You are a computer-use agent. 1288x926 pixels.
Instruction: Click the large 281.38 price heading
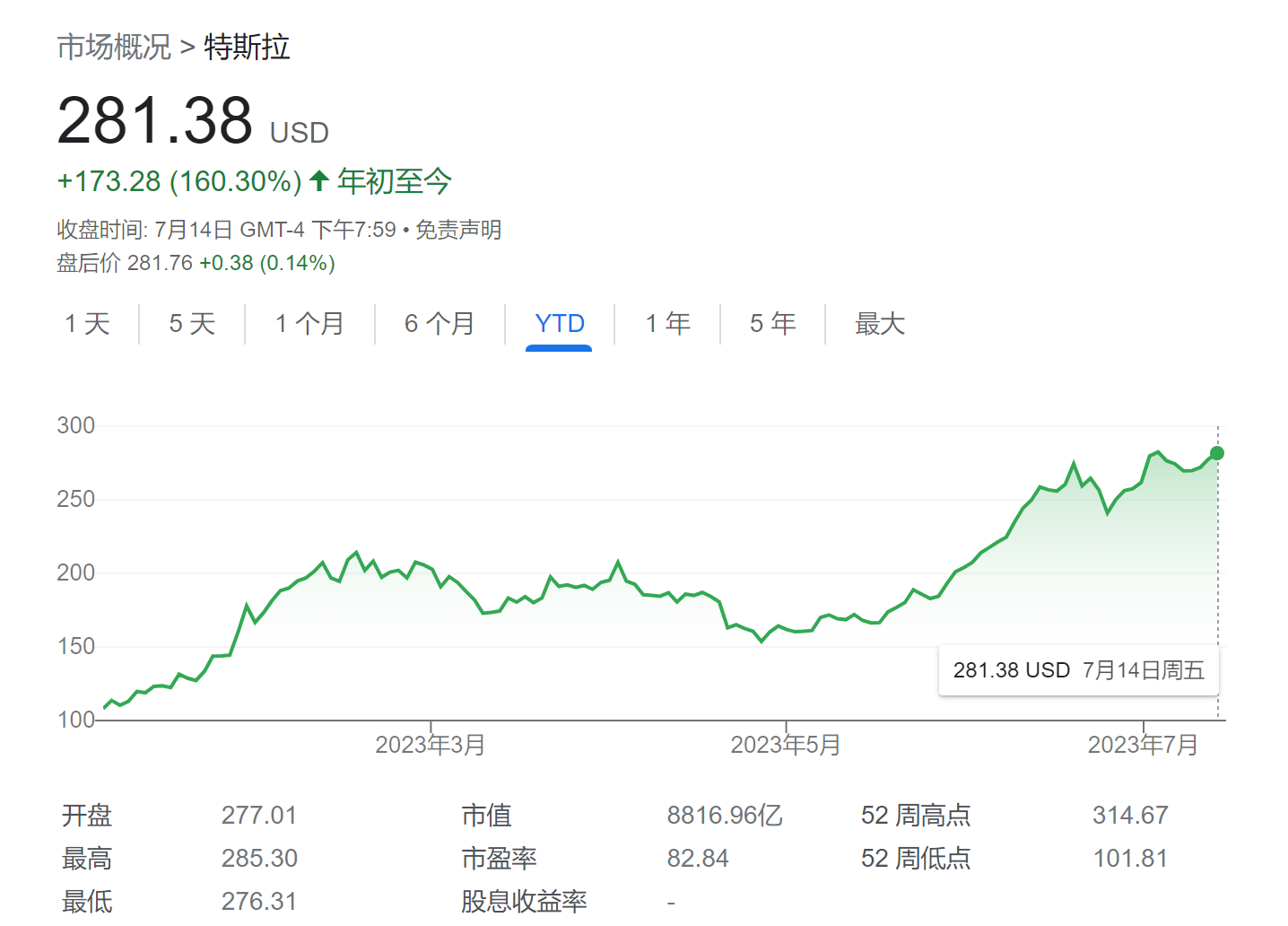pos(154,121)
